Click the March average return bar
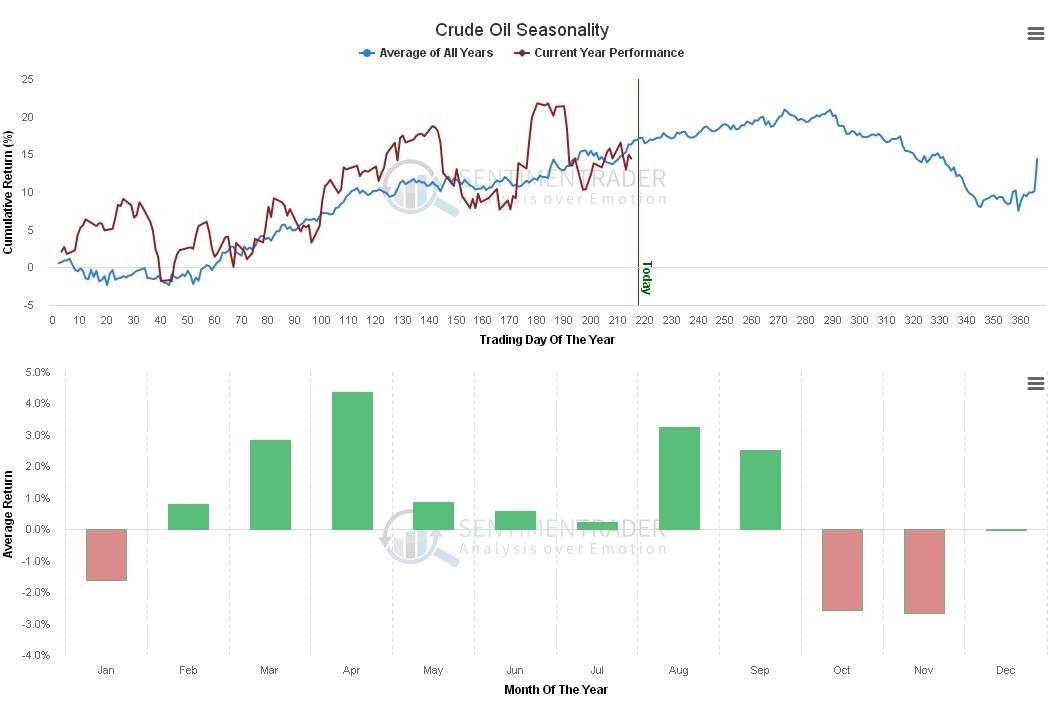Image resolution: width=1051 pixels, height=706 pixels. coord(270,484)
